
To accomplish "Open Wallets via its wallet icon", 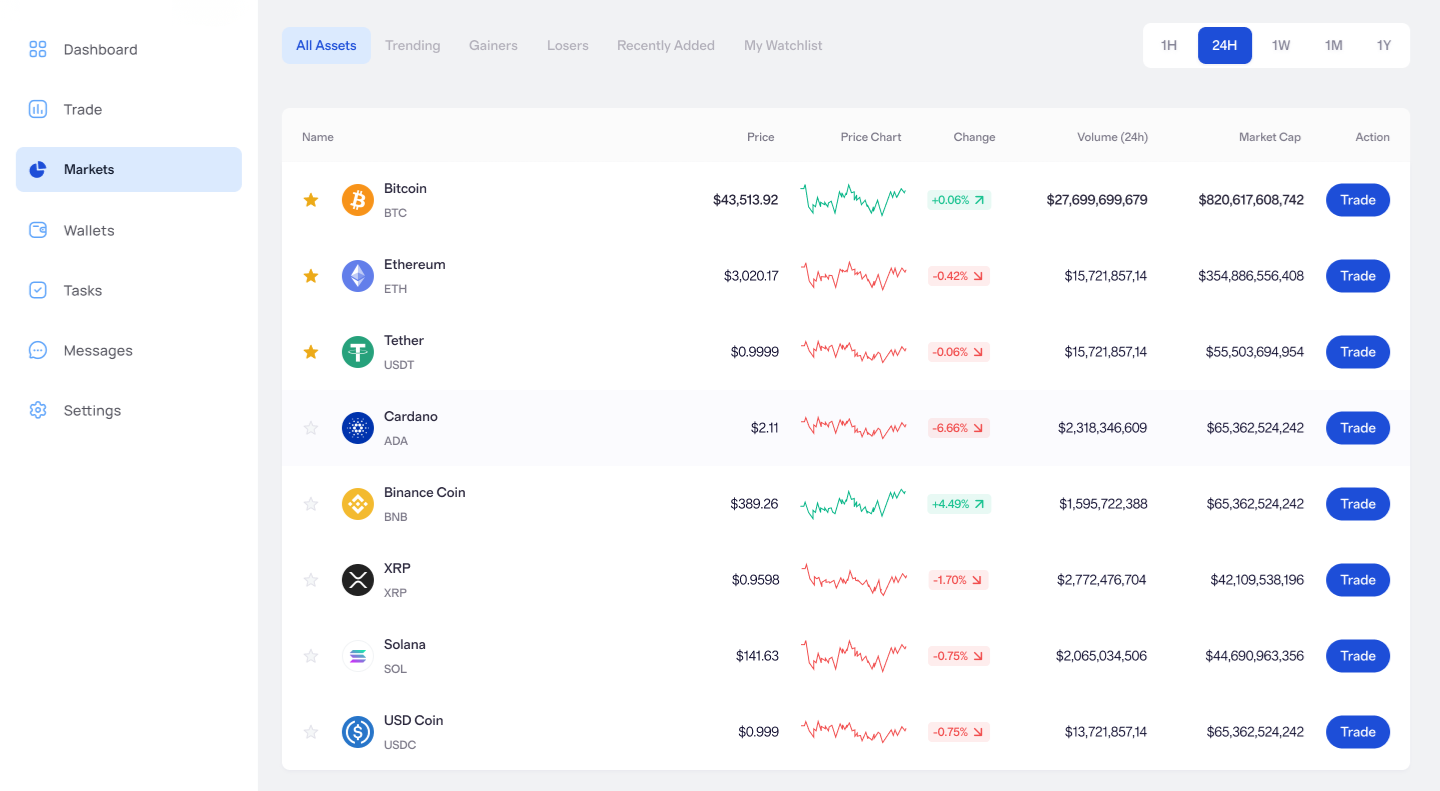I will (38, 230).
